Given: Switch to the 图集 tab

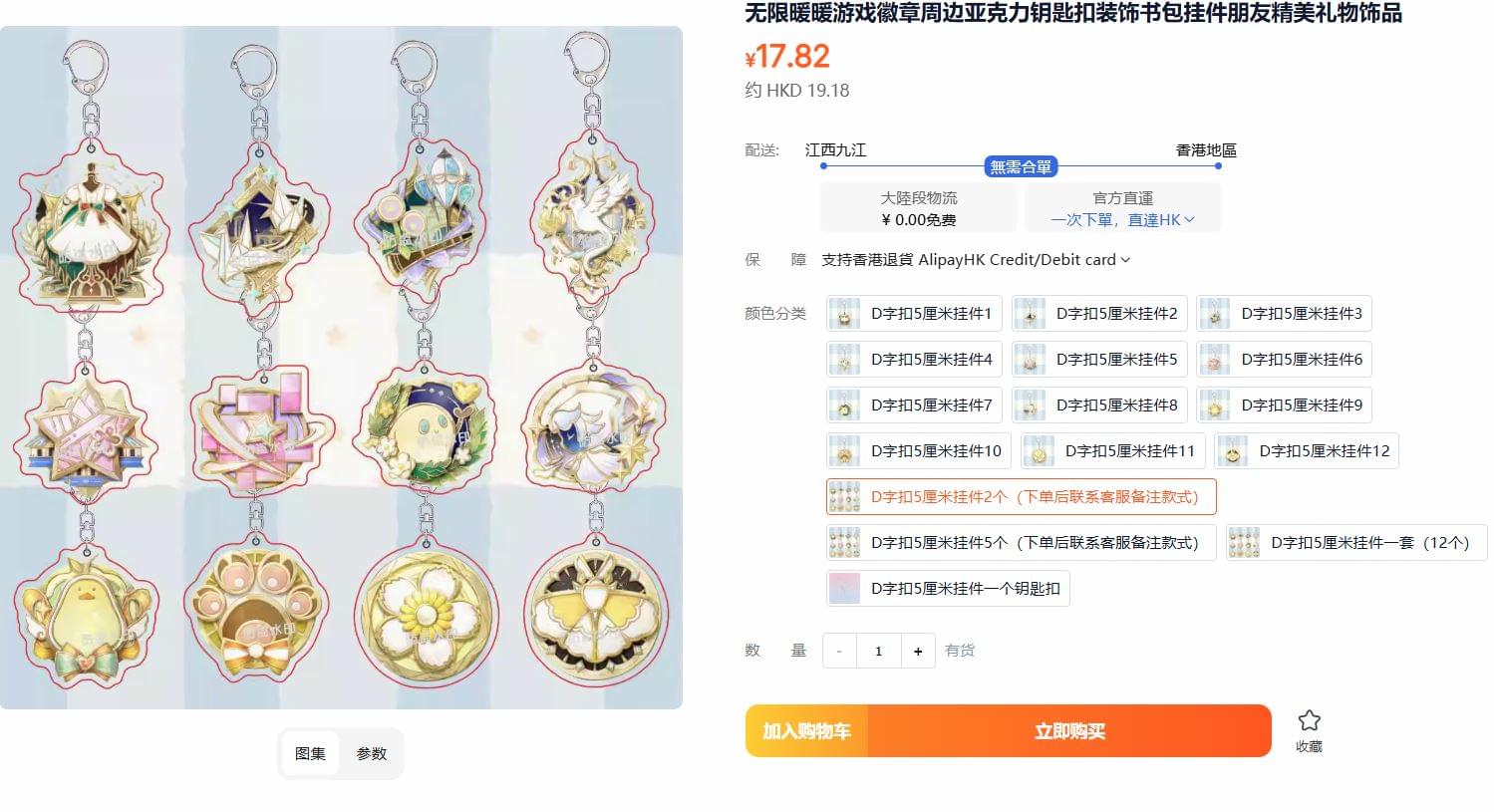Looking at the screenshot, I should [x=310, y=753].
